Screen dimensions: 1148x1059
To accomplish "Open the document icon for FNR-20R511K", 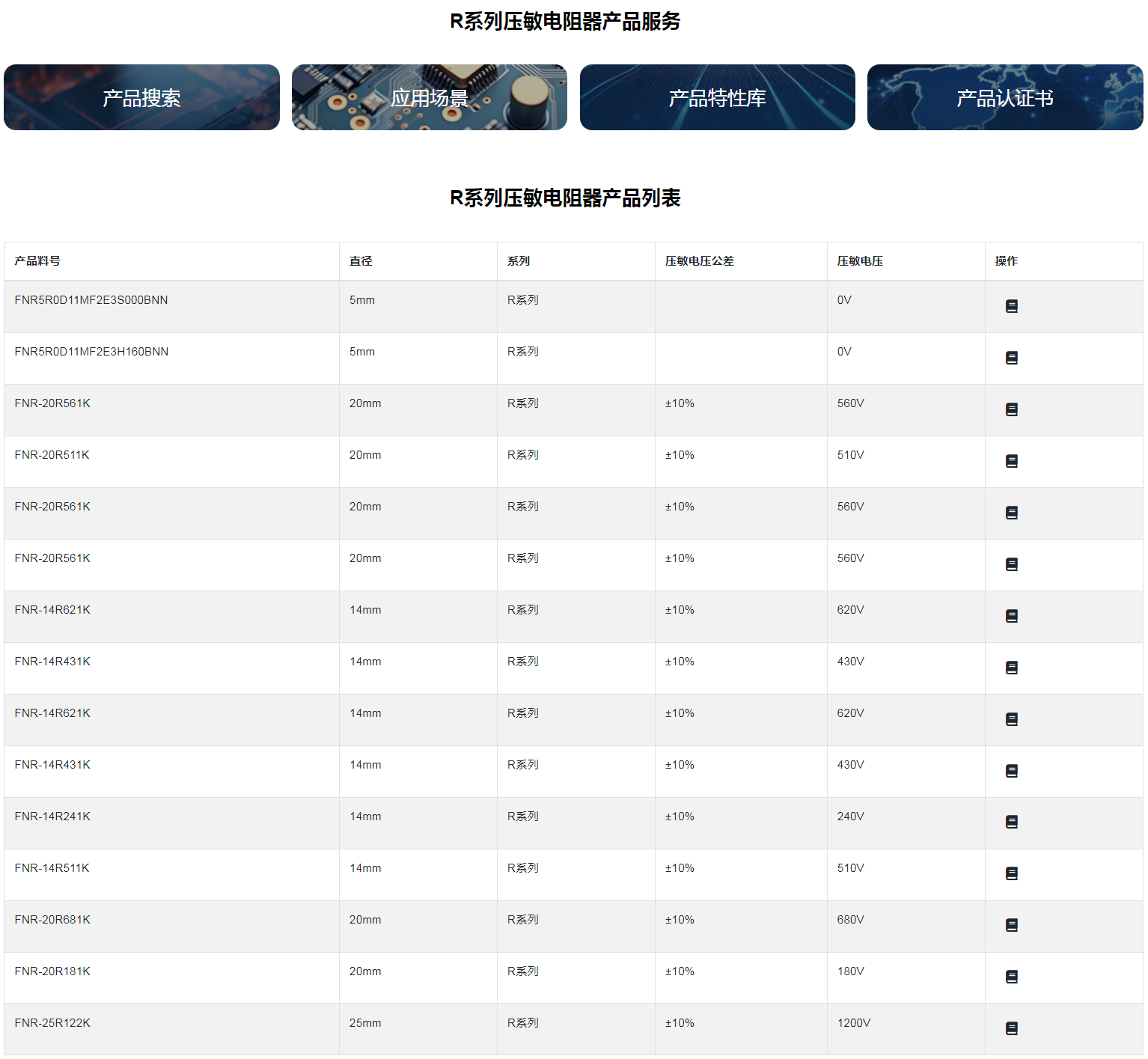I will click(1011, 461).
